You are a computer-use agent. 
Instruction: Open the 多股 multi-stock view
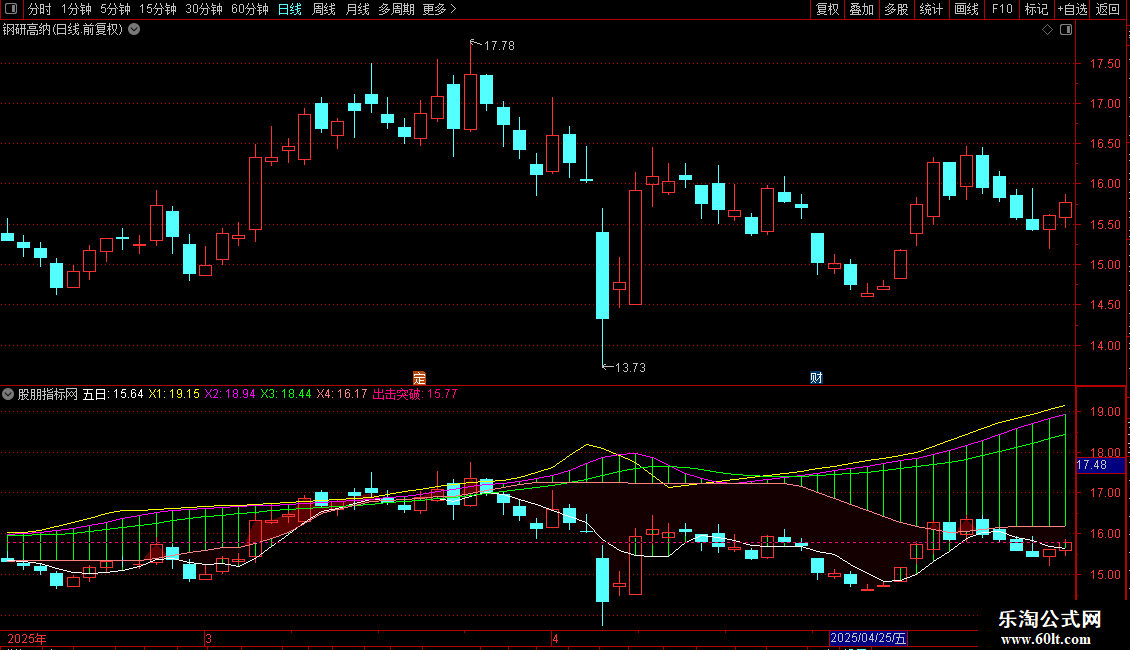click(897, 9)
